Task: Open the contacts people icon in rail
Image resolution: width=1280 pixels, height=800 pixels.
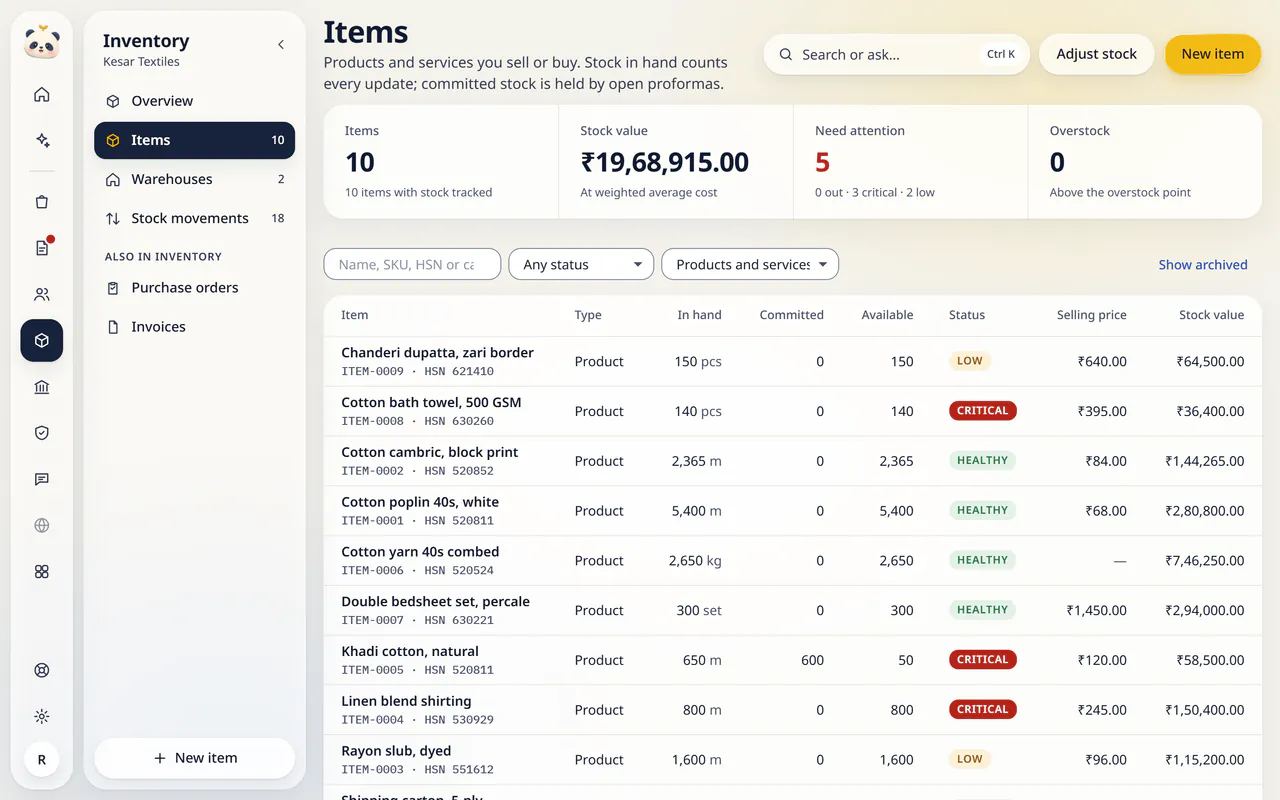Action: tap(42, 294)
